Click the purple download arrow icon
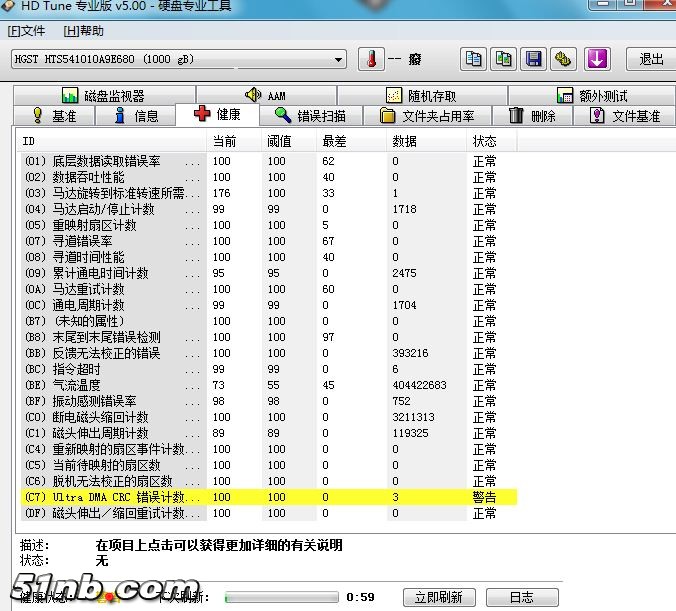The image size is (676, 611). pos(598,59)
